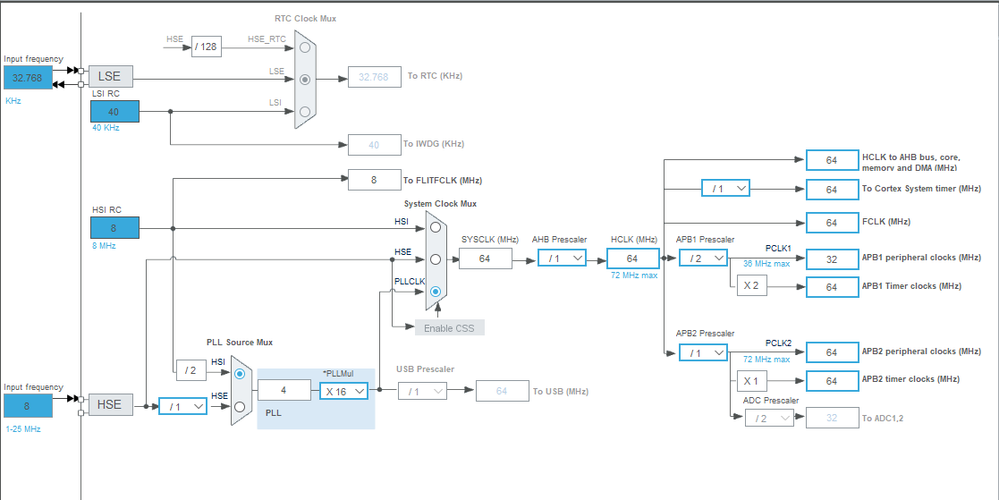Expand the APB1 Prescaler /2 dropdown

click(x=703, y=258)
